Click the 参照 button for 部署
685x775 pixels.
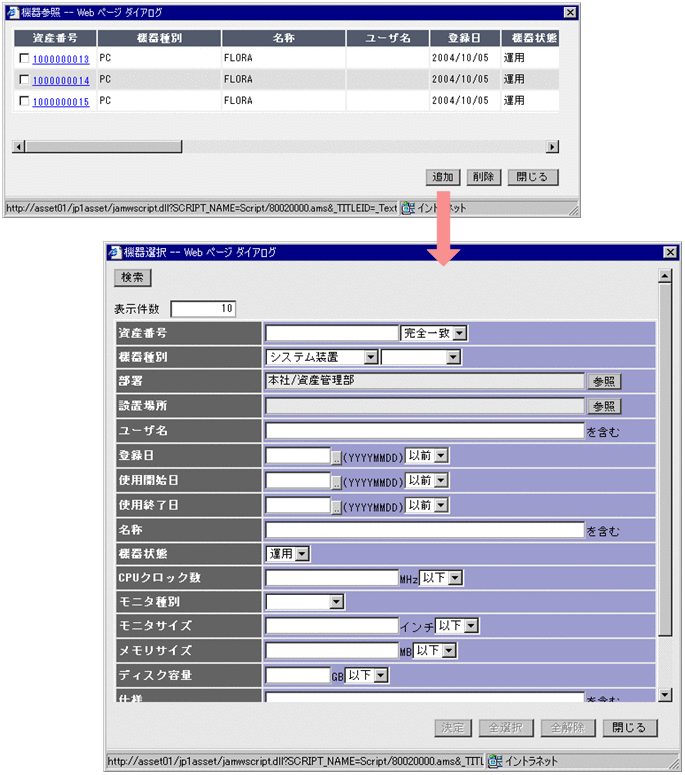coord(604,382)
